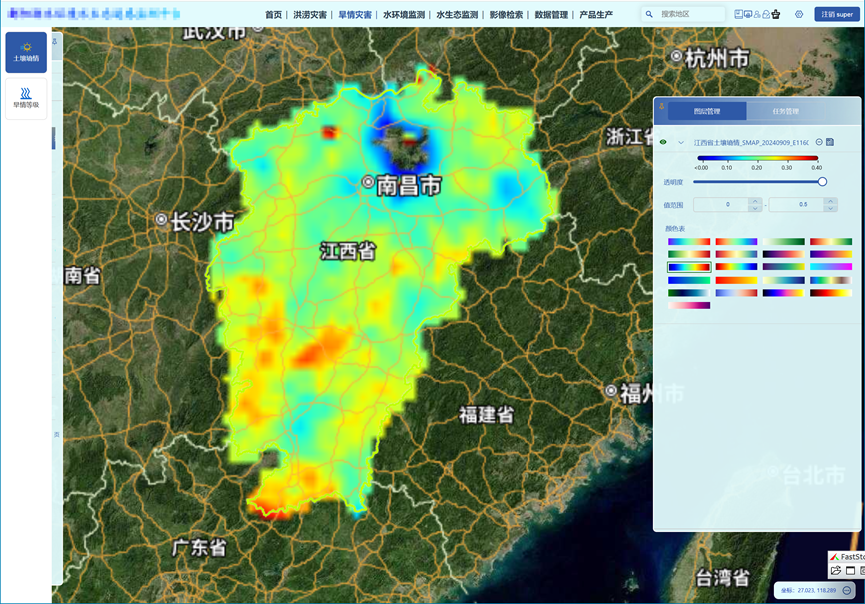Open the hexagon settings icon in header
The height and width of the screenshot is (604, 865).
[x=799, y=14]
